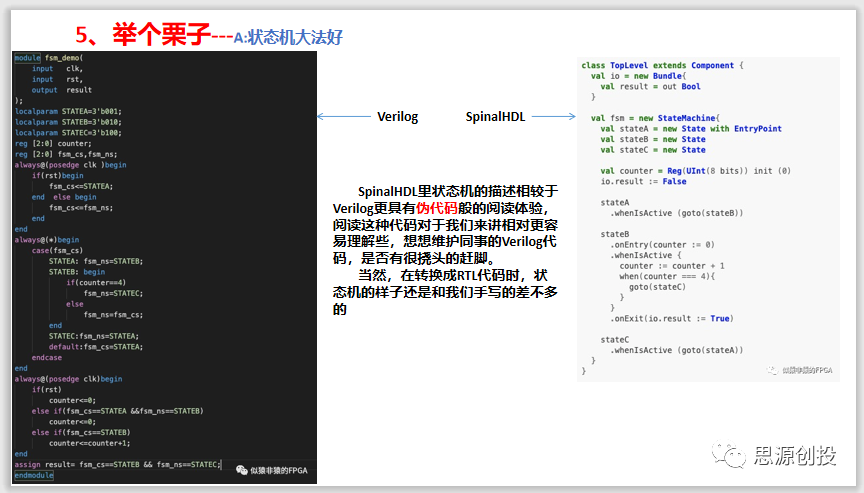Click the '思源创投' logo text
The height and width of the screenshot is (493, 864).
point(795,456)
